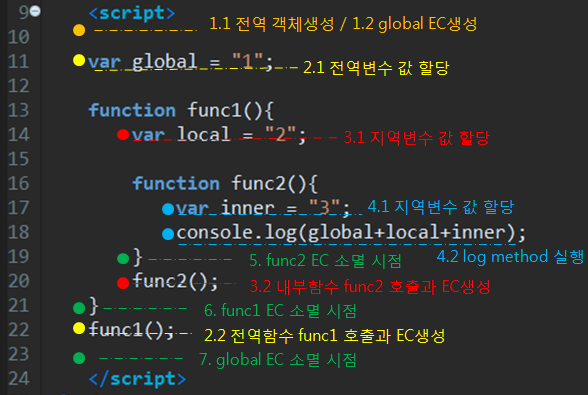This screenshot has height=395, width=588.
Task: Click the 'local' variable name on line 14
Action: pos(204,135)
